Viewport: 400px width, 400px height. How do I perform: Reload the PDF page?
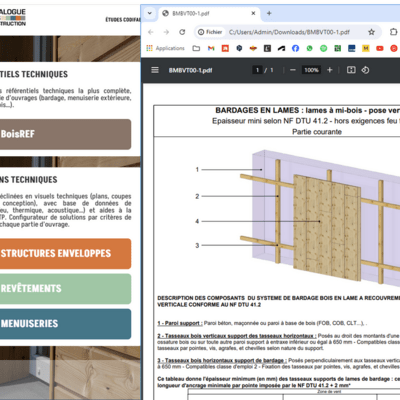tap(182, 32)
